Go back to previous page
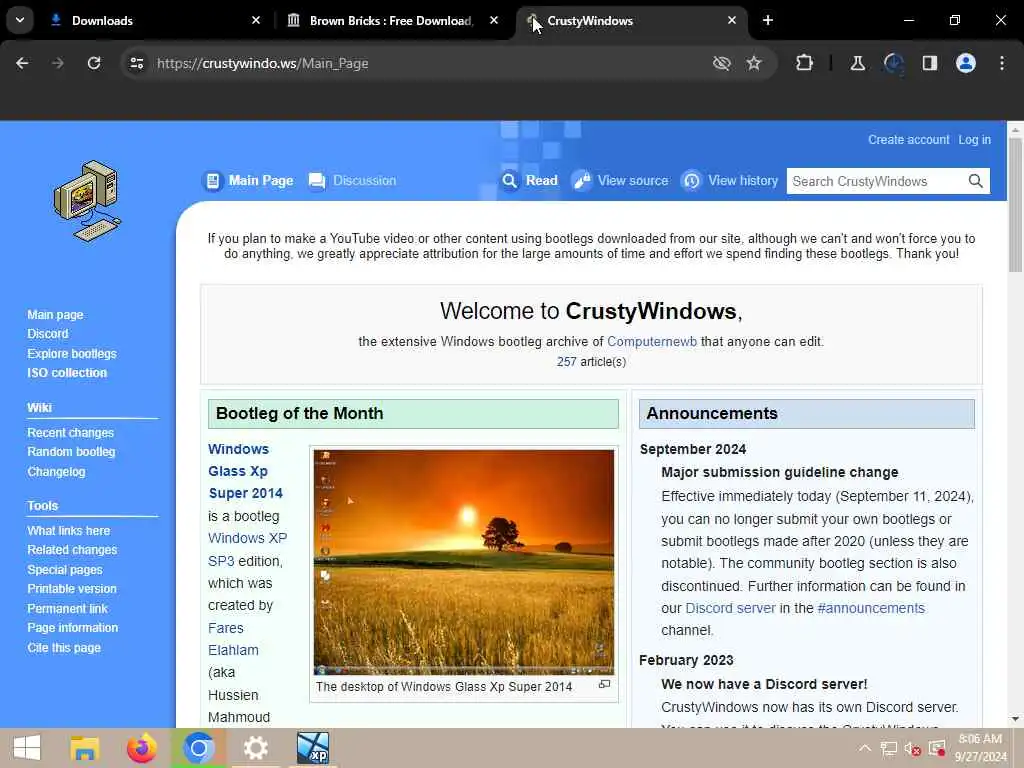Screen dimensions: 1024x768 pos(22,63)
